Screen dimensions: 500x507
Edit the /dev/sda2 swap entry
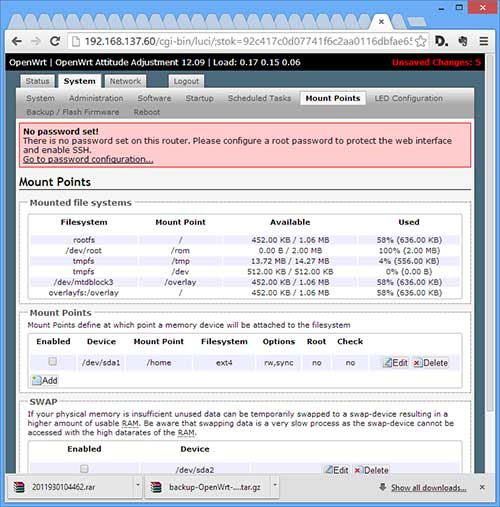click(x=336, y=470)
